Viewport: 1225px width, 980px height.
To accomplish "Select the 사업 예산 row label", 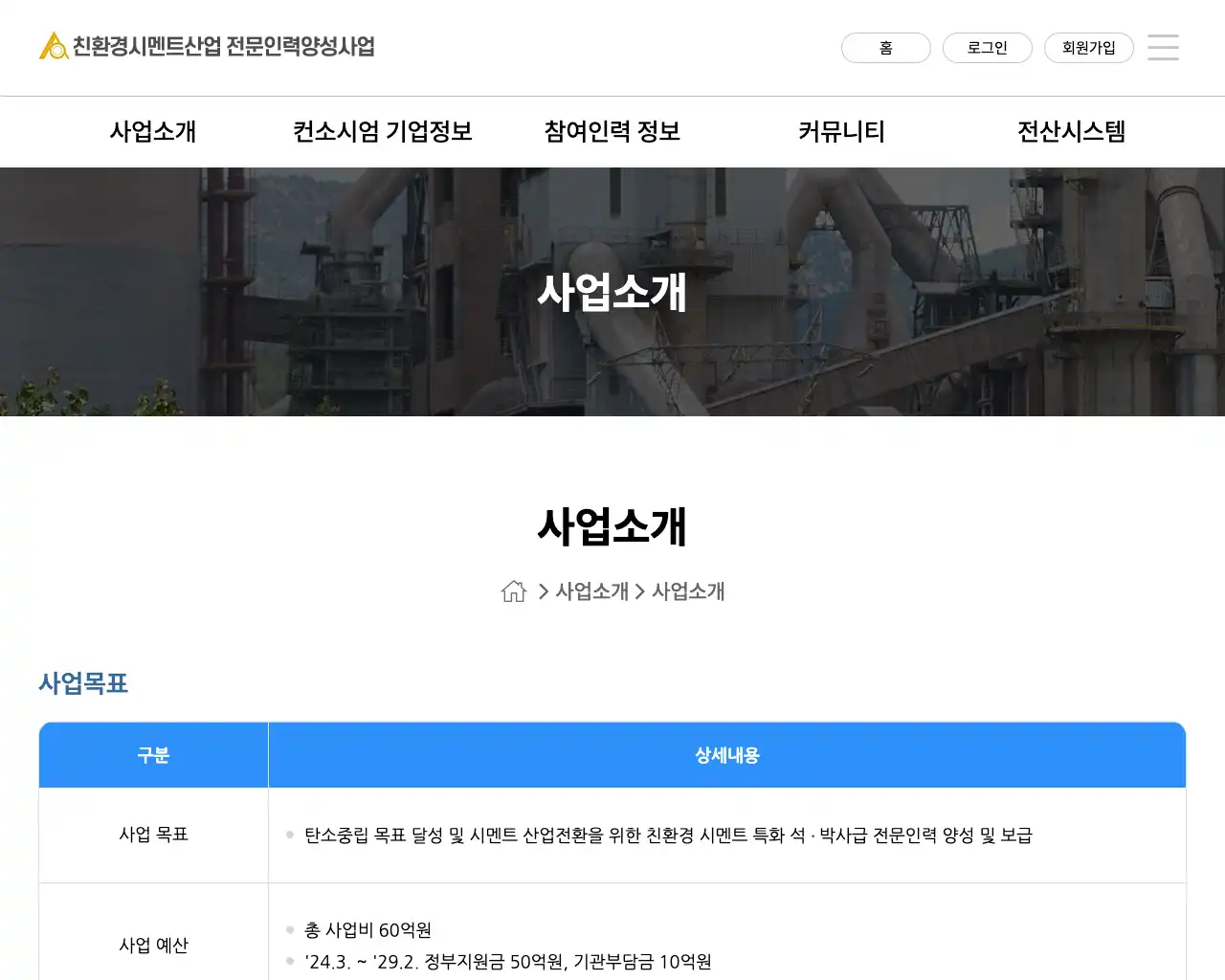I will tap(153, 945).
